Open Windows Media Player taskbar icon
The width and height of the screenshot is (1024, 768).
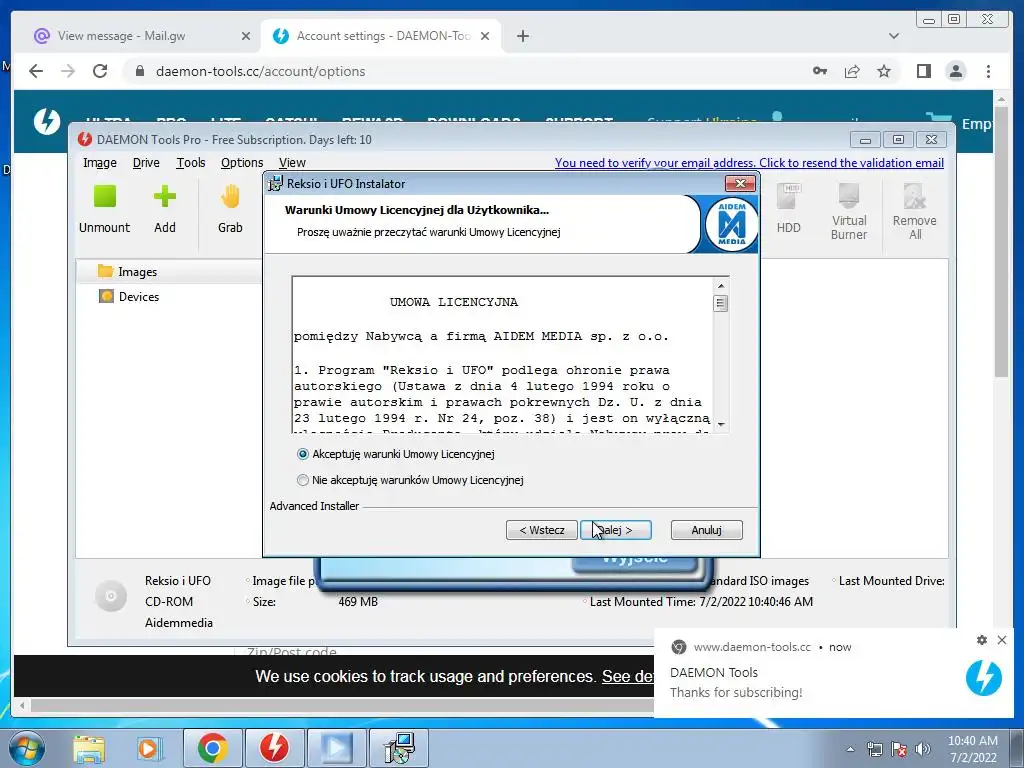pos(148,748)
